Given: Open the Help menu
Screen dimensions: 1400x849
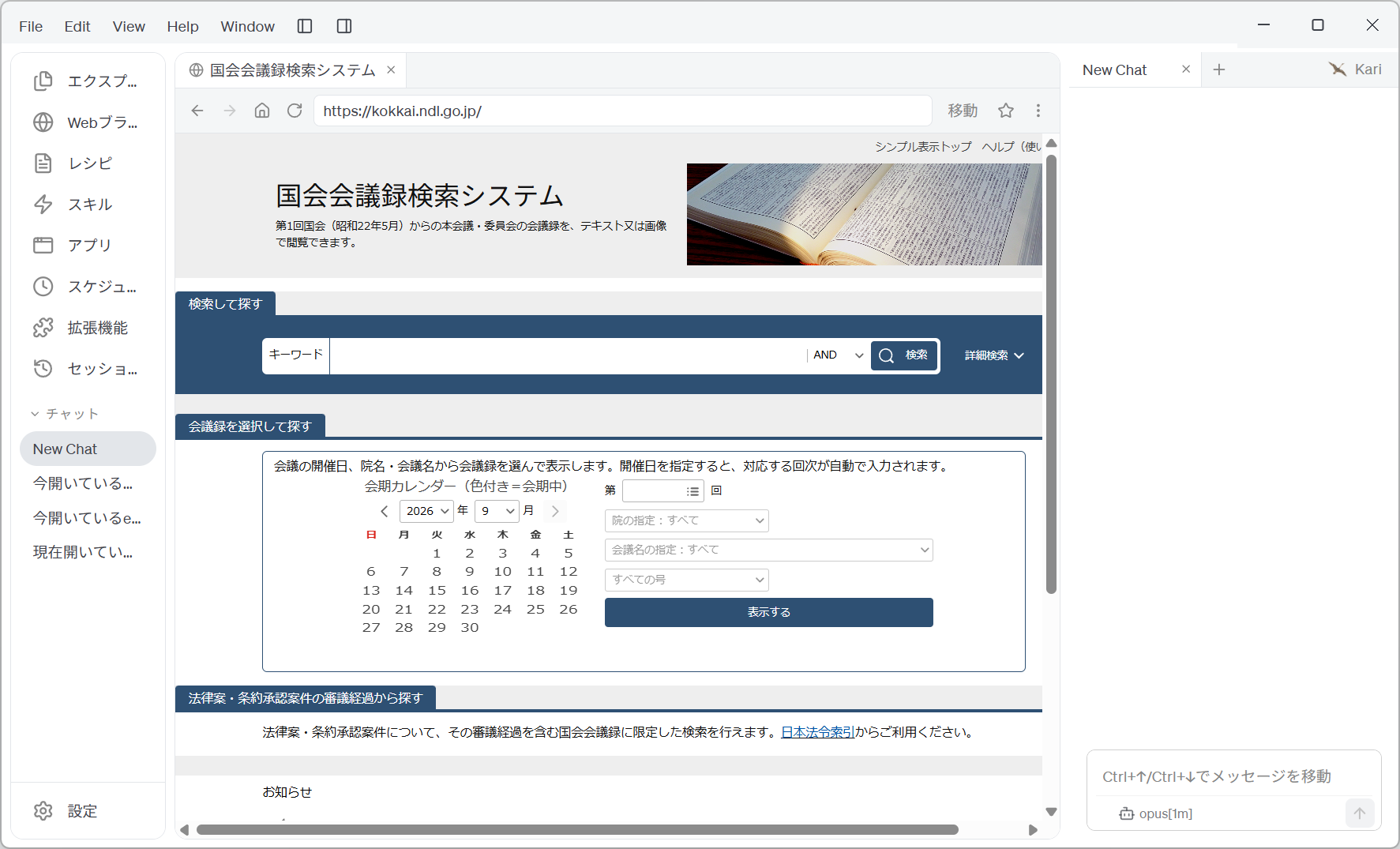Looking at the screenshot, I should (182, 26).
